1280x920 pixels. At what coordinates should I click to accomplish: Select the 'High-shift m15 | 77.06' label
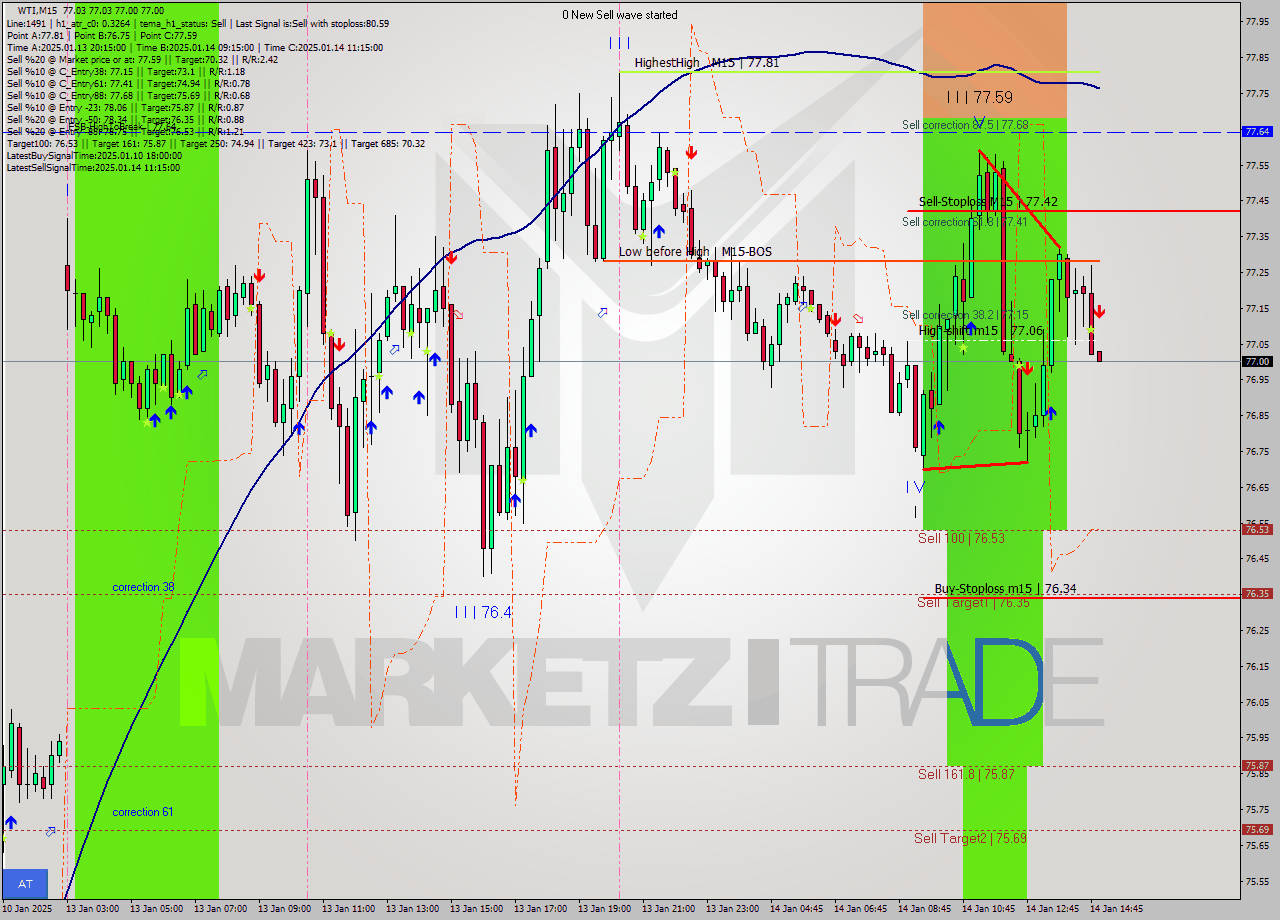point(981,331)
